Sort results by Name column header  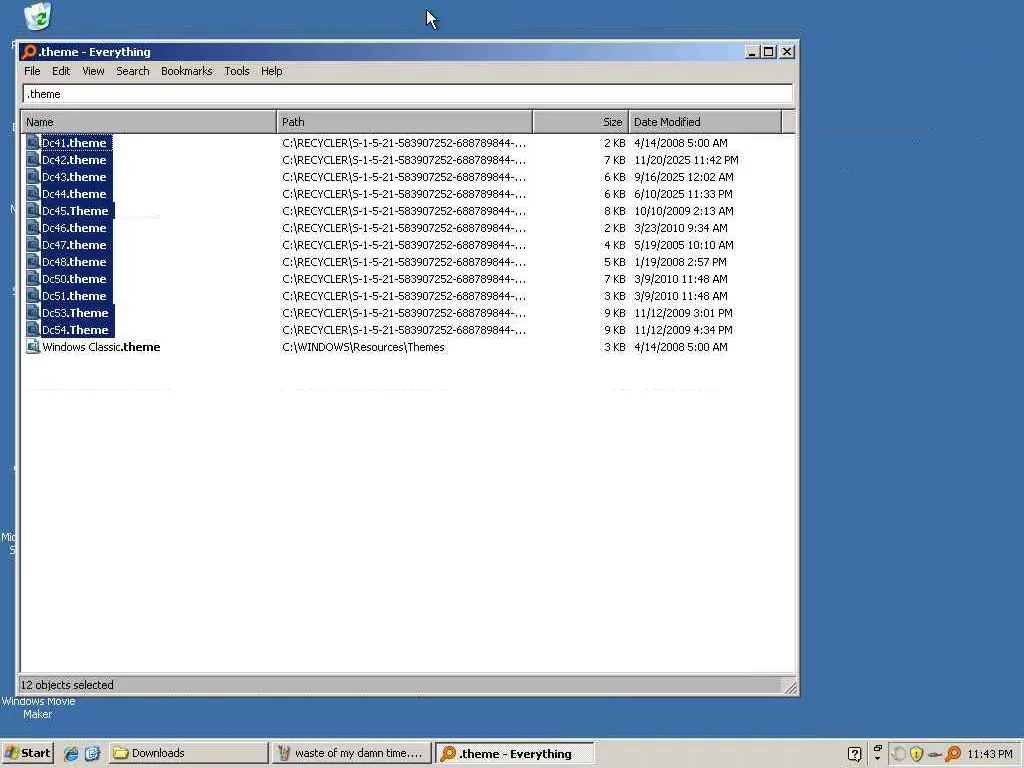149,122
